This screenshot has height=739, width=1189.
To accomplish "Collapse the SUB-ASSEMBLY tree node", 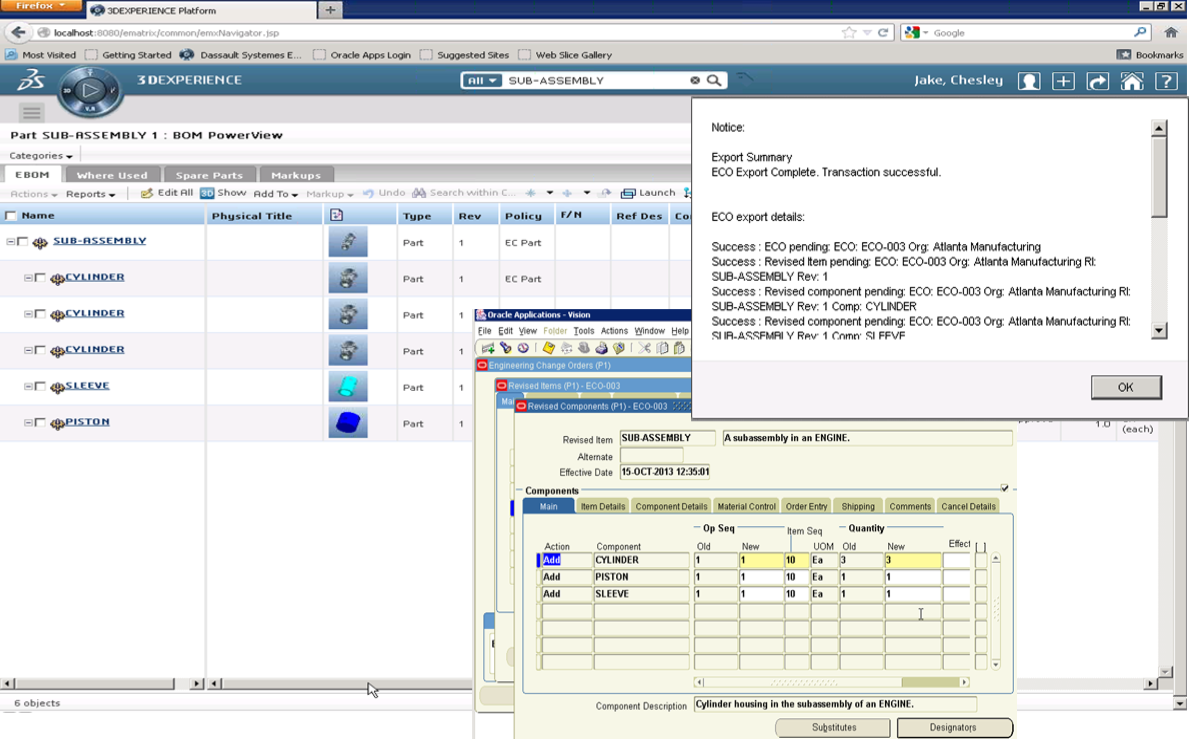I will 9,240.
